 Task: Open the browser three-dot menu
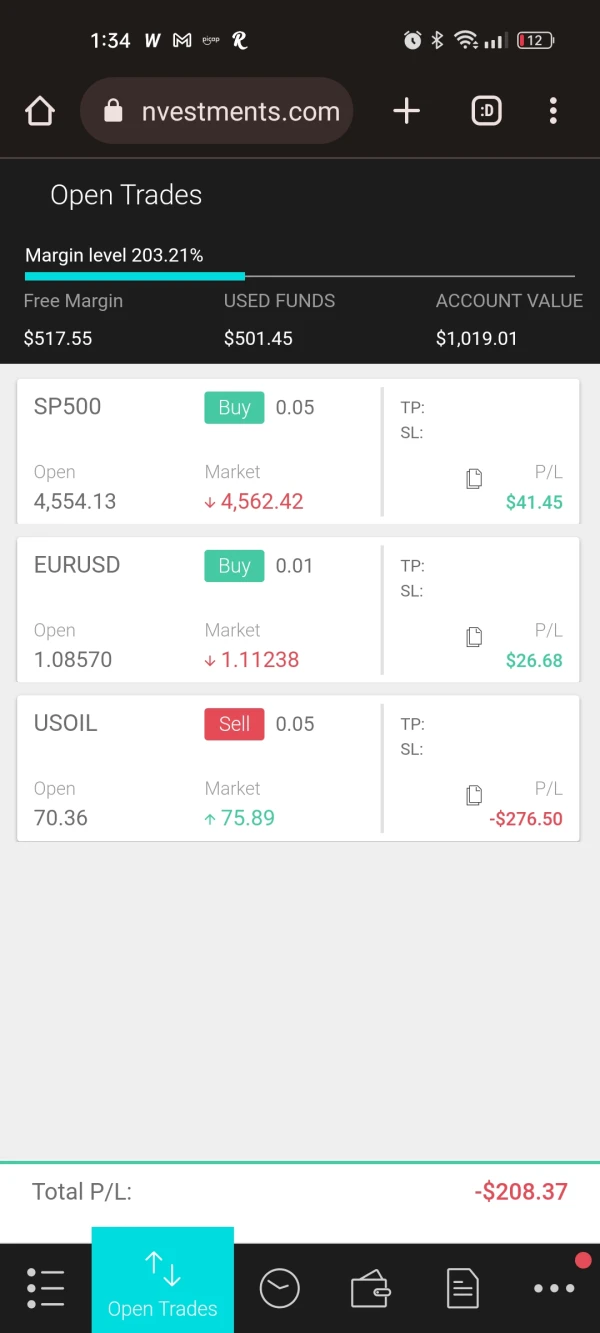pos(553,111)
